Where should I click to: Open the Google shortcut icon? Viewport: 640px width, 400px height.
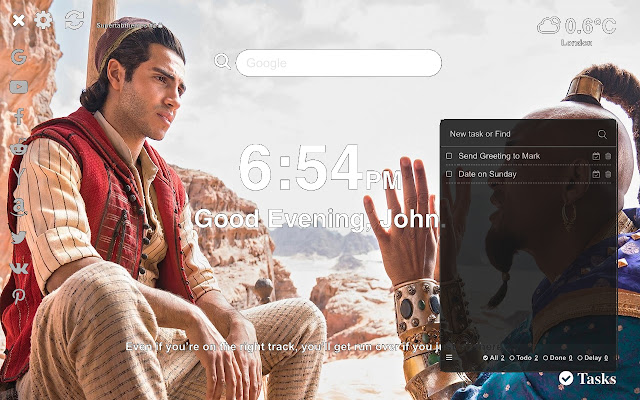point(18,57)
